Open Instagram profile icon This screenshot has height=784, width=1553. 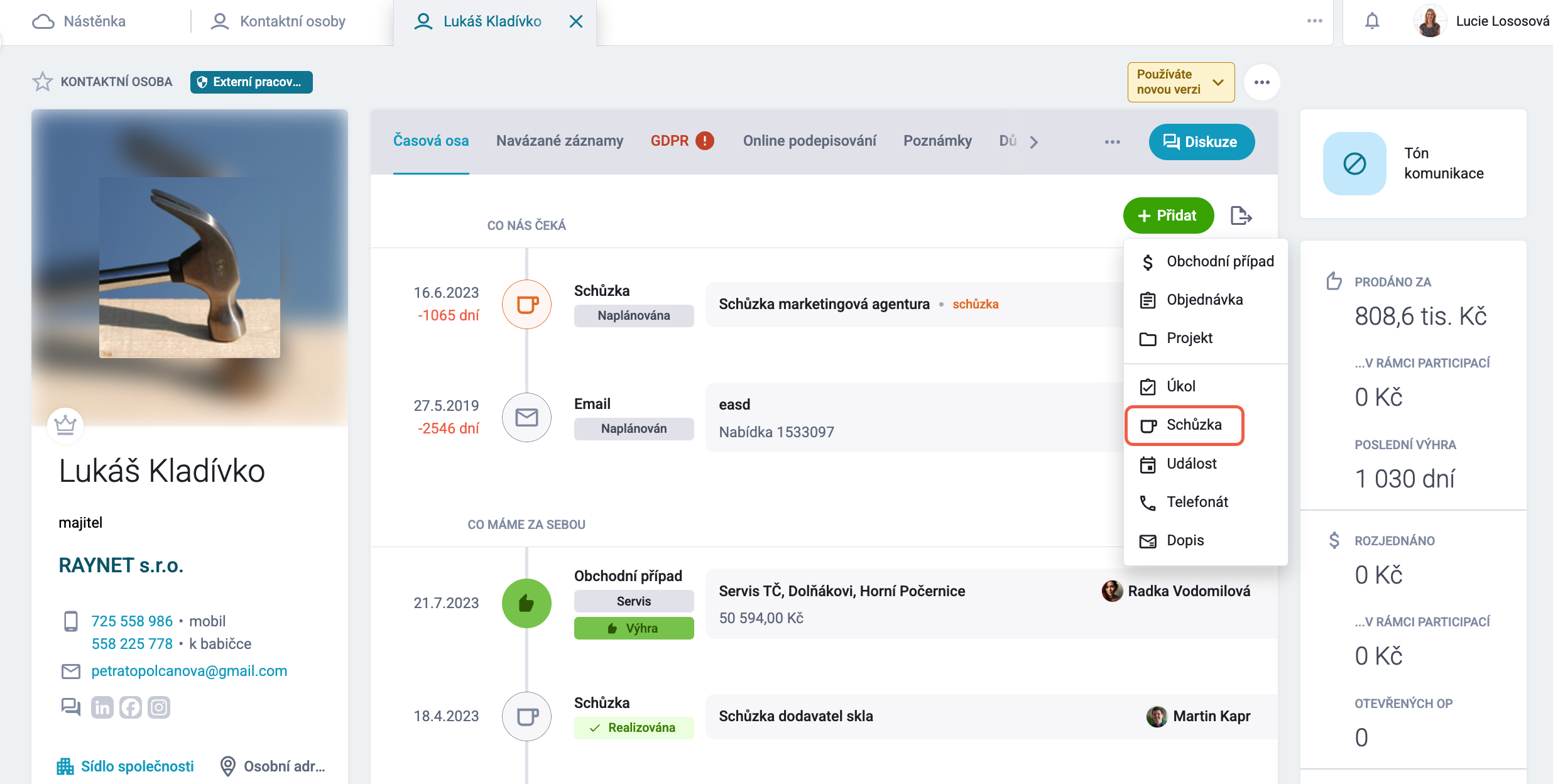(159, 707)
